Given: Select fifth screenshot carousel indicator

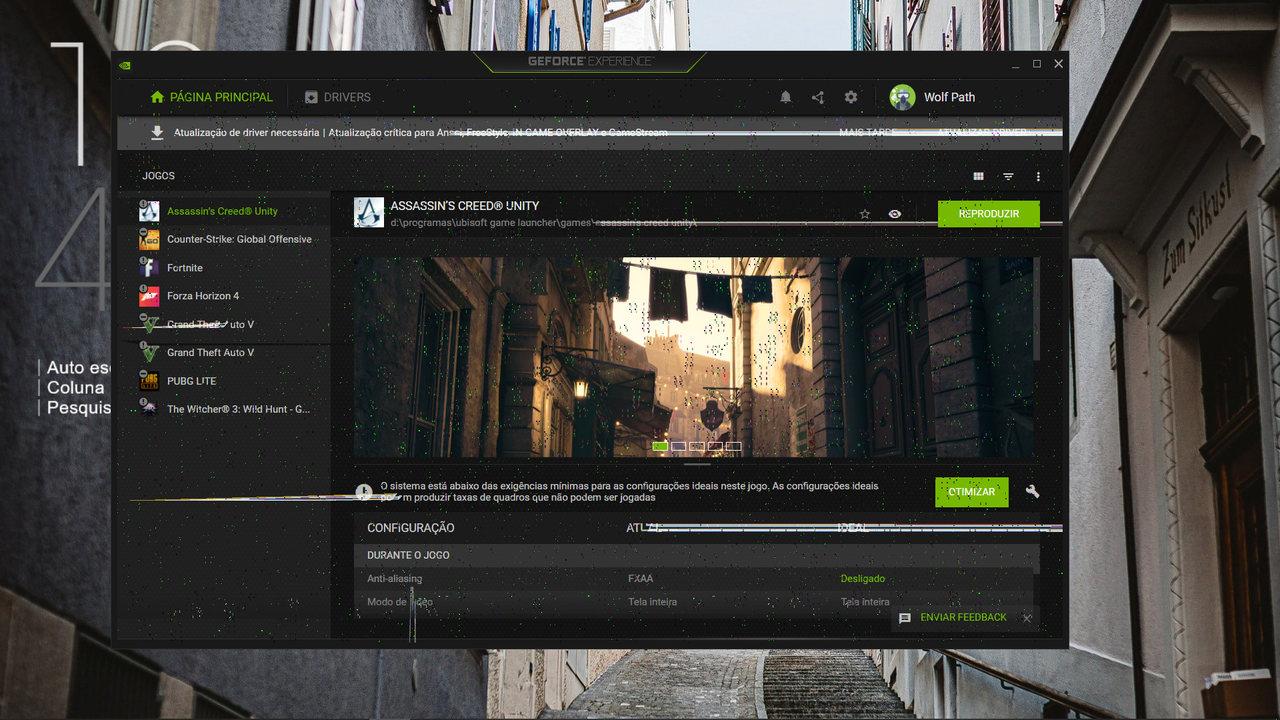Looking at the screenshot, I should 734,446.
